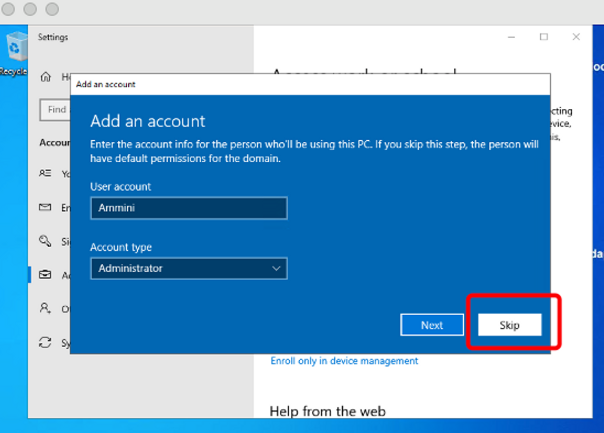Open the Recycle Bin desktop icon
The image size is (604, 433).
(16, 50)
